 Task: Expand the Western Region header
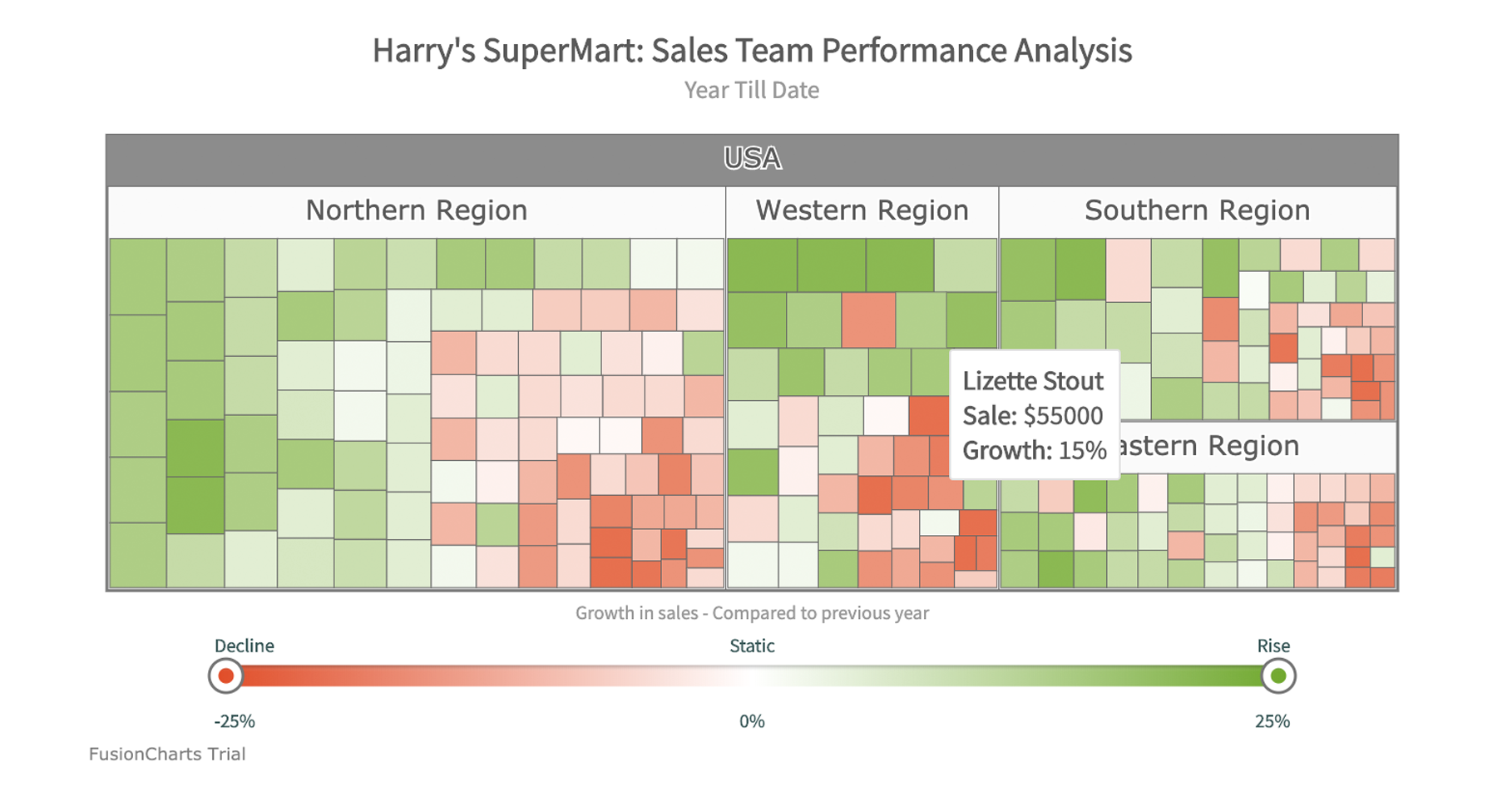click(x=862, y=211)
